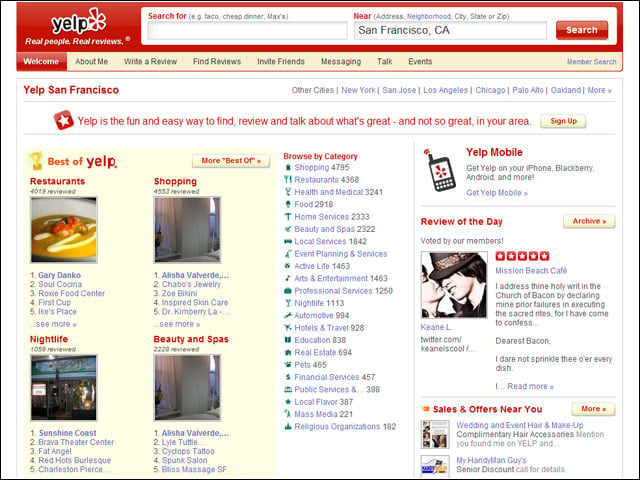This screenshot has width=640, height=480.
Task: Click the Arts & Entertainment music note icon
Action: (x=288, y=278)
